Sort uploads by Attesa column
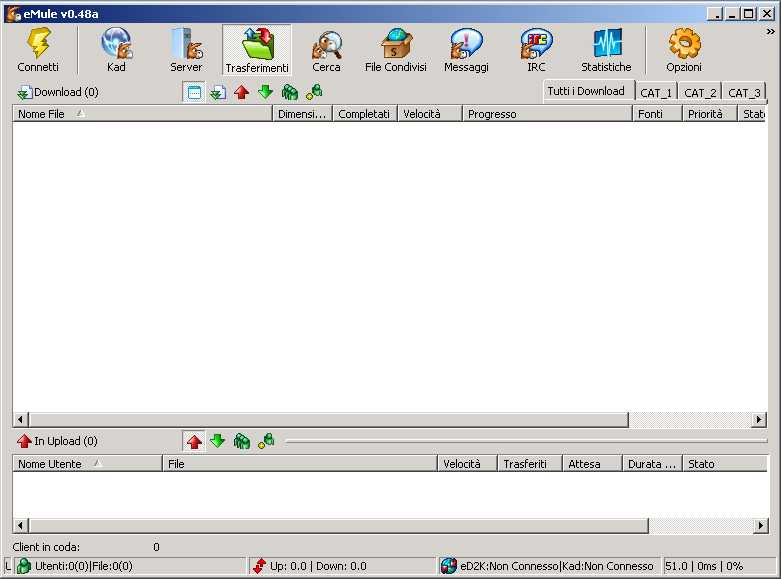The image size is (781, 579). point(592,464)
